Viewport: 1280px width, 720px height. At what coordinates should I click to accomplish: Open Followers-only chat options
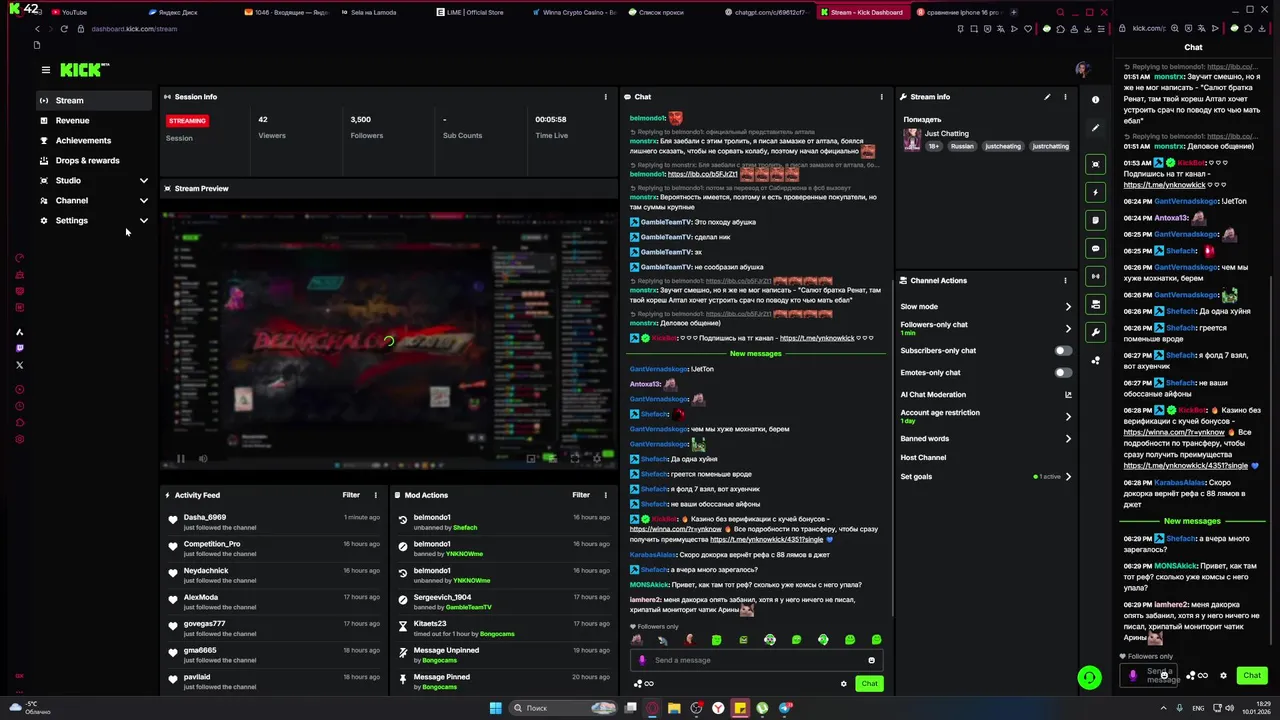[985, 328]
